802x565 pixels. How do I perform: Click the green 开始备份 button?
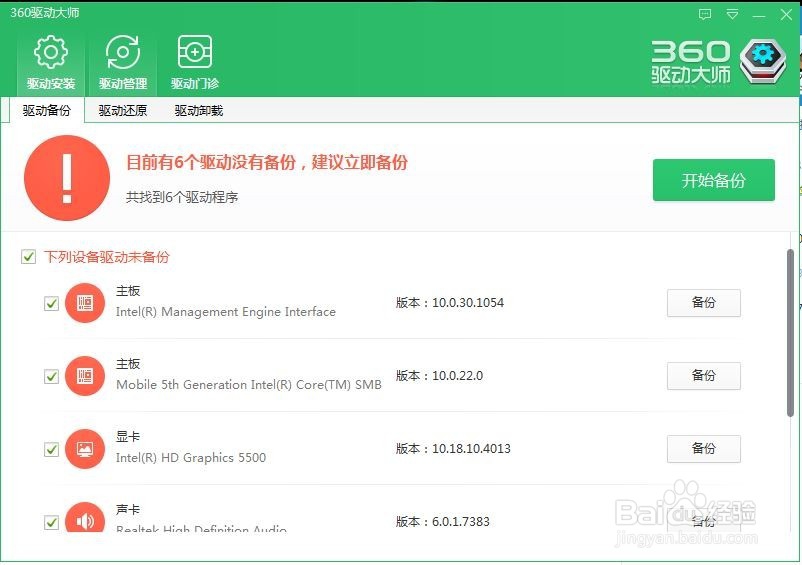click(x=714, y=180)
